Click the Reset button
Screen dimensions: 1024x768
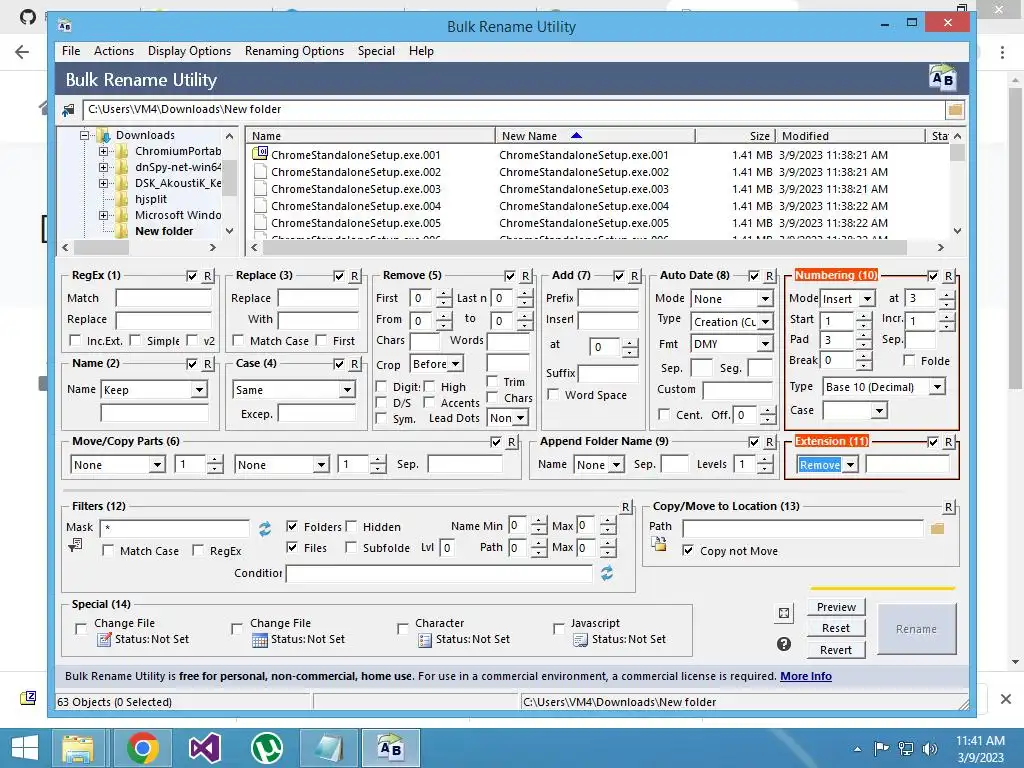(836, 628)
